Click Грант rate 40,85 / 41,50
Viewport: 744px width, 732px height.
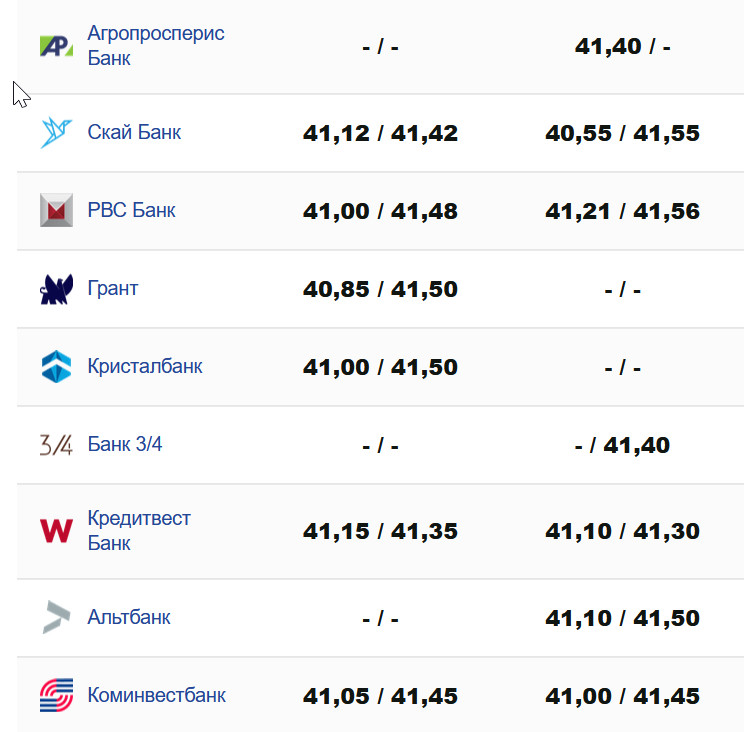tap(380, 290)
